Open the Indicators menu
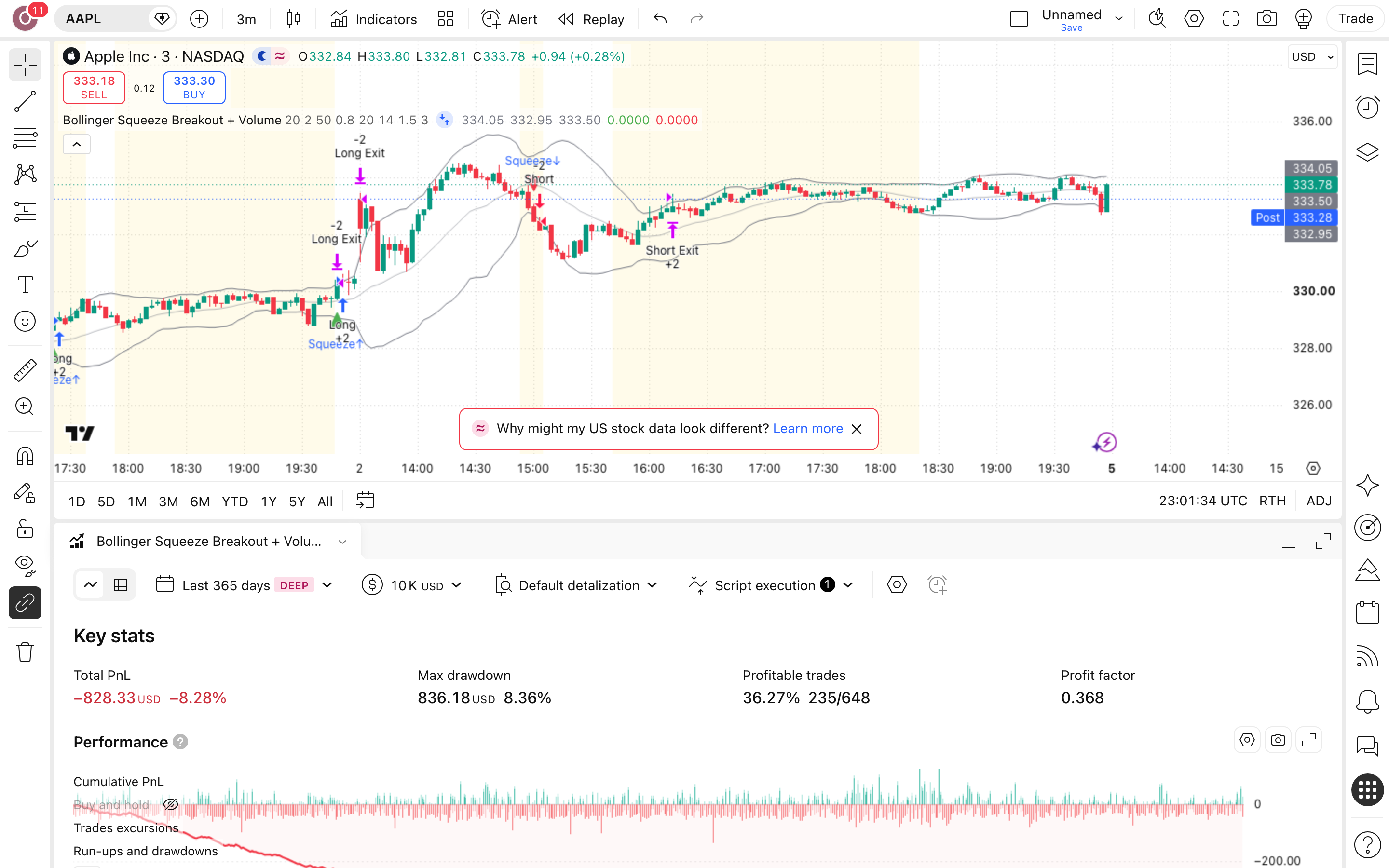The width and height of the screenshot is (1389, 868). (x=374, y=19)
